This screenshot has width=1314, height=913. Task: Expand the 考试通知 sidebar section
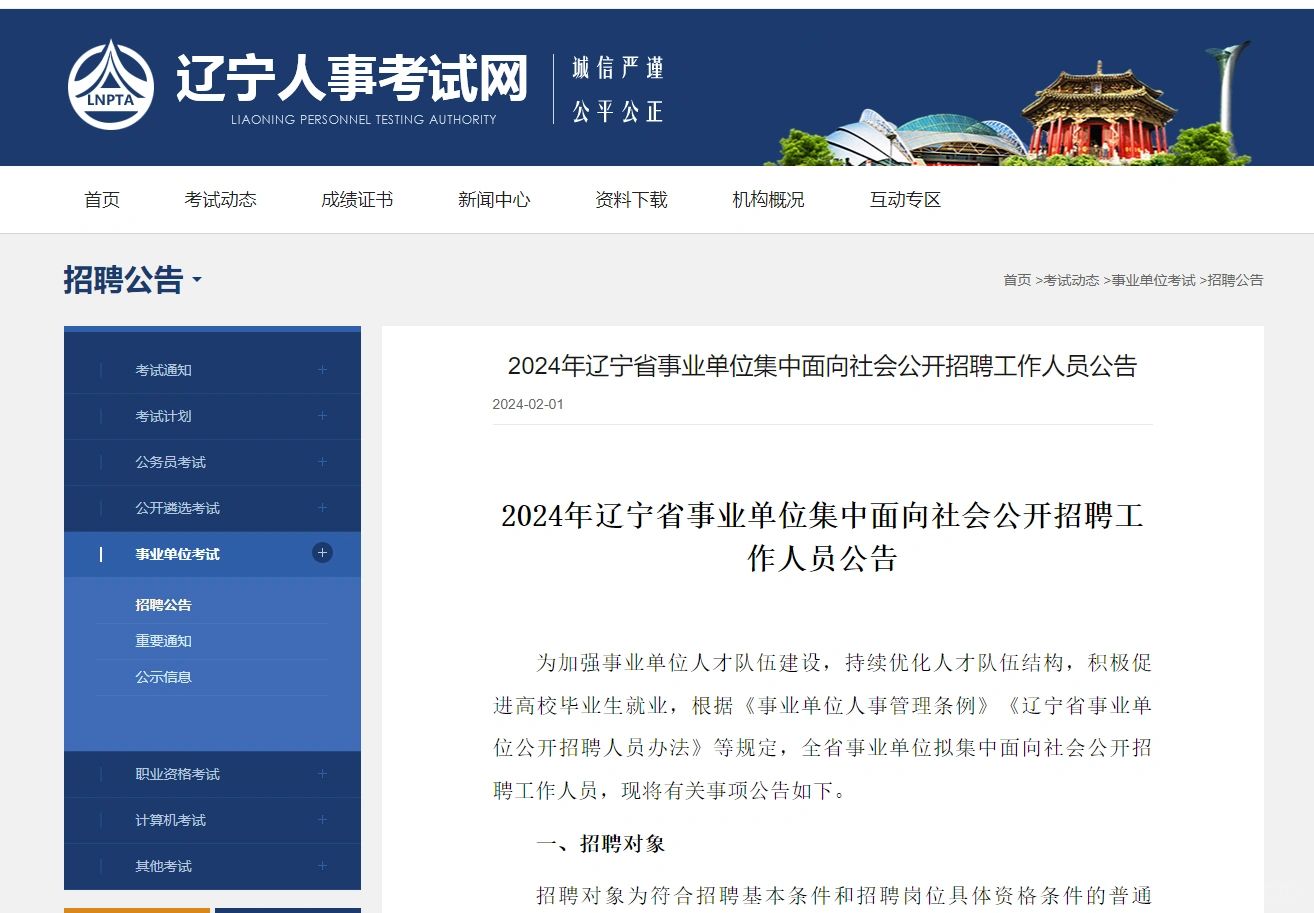pyautogui.click(x=321, y=369)
